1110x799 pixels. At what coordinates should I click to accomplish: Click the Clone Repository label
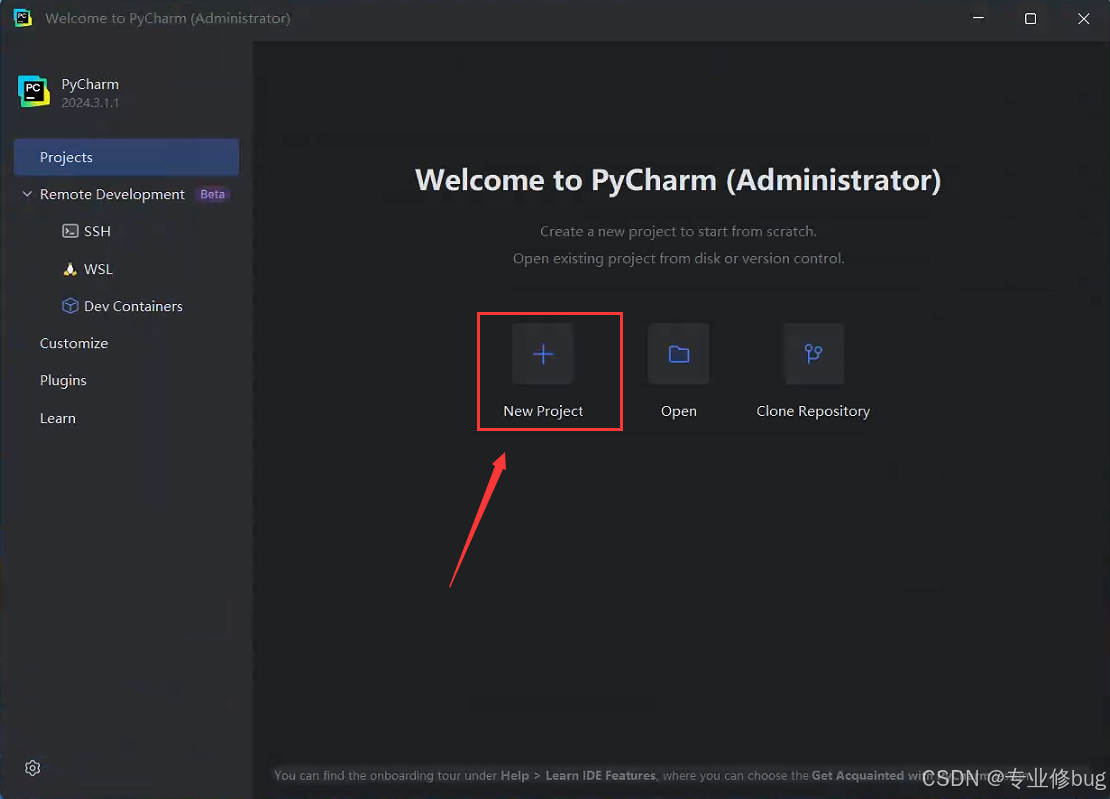tap(813, 411)
